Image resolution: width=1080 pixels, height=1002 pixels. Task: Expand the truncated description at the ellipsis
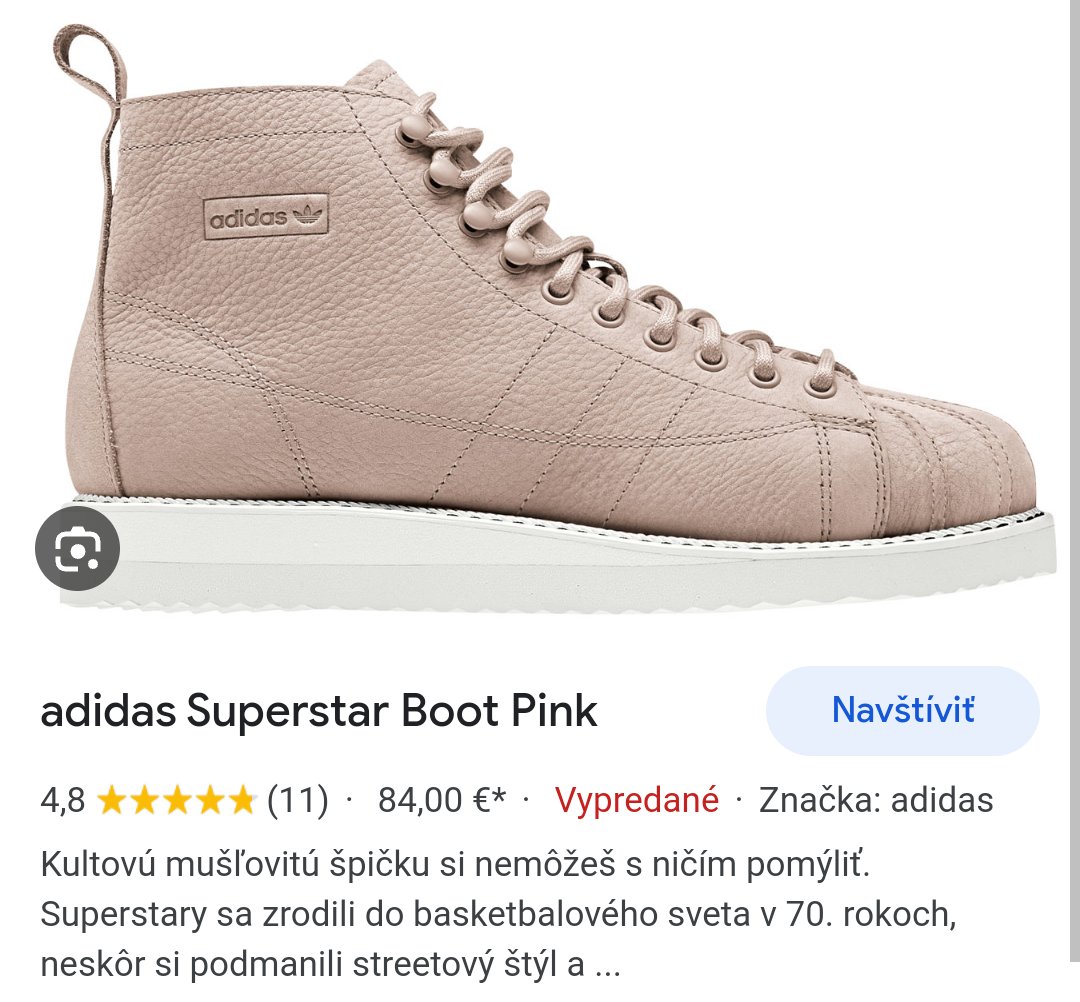607,965
